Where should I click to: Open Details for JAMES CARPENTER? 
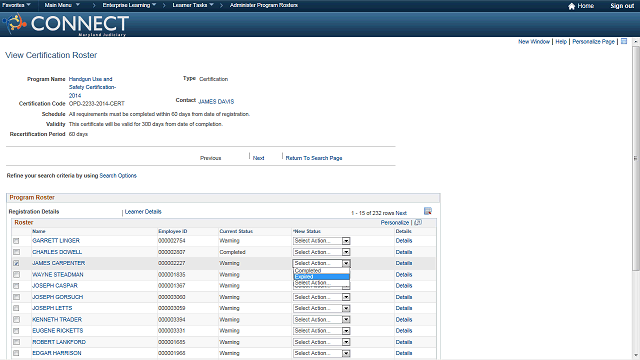tap(404, 263)
